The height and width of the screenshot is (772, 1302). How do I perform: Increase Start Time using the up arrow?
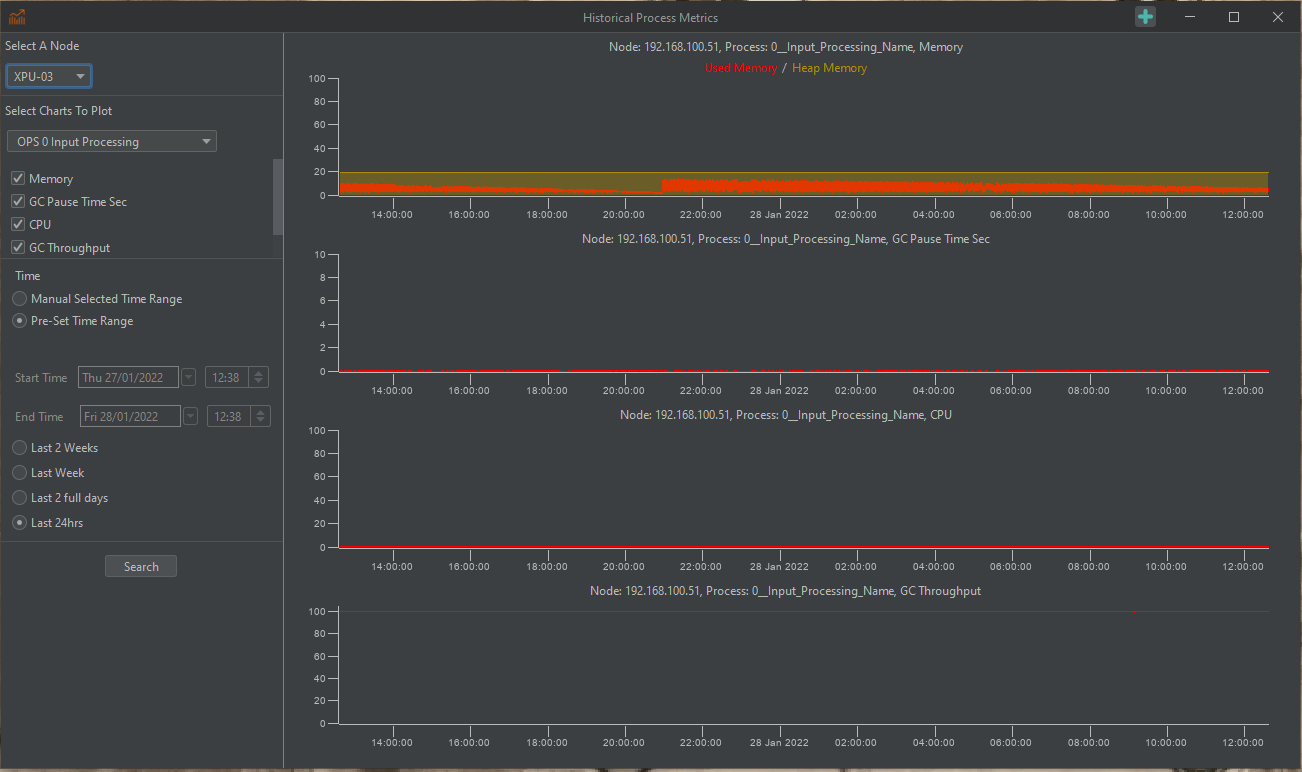259,372
